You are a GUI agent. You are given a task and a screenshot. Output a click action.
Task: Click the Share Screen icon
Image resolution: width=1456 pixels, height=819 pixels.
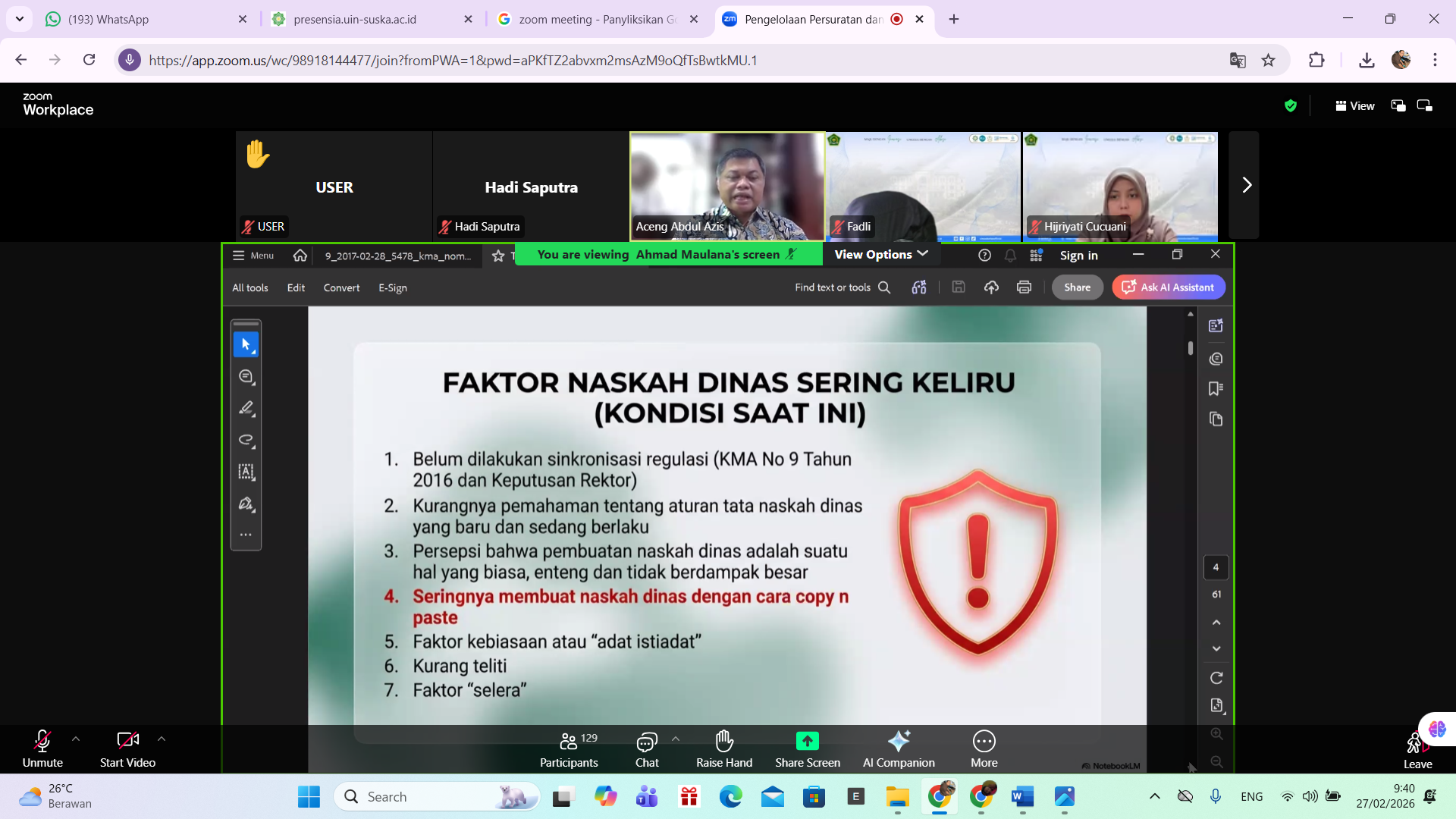807,740
